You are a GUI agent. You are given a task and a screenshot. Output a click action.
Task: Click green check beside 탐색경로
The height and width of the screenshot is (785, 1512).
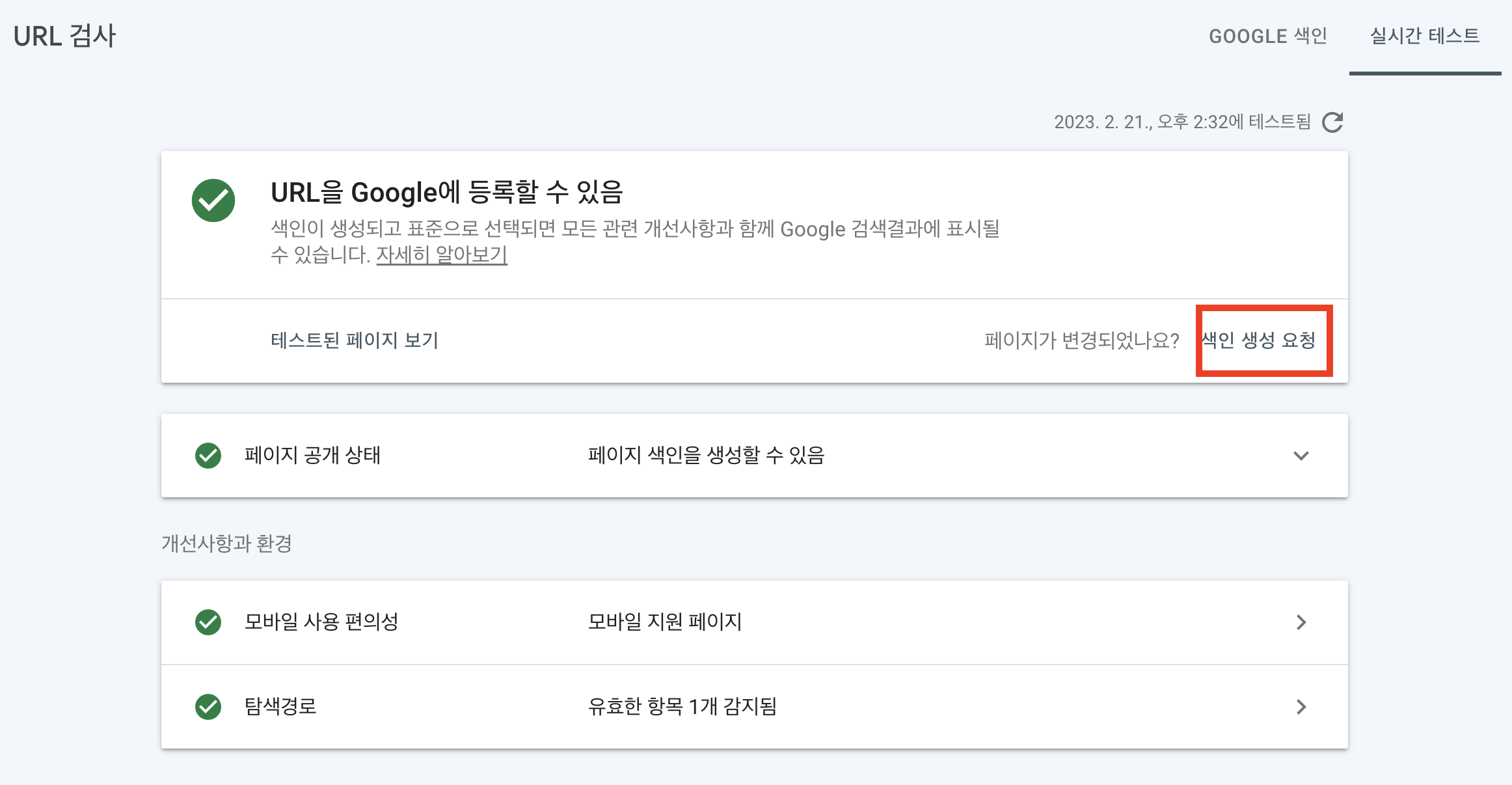point(208,707)
